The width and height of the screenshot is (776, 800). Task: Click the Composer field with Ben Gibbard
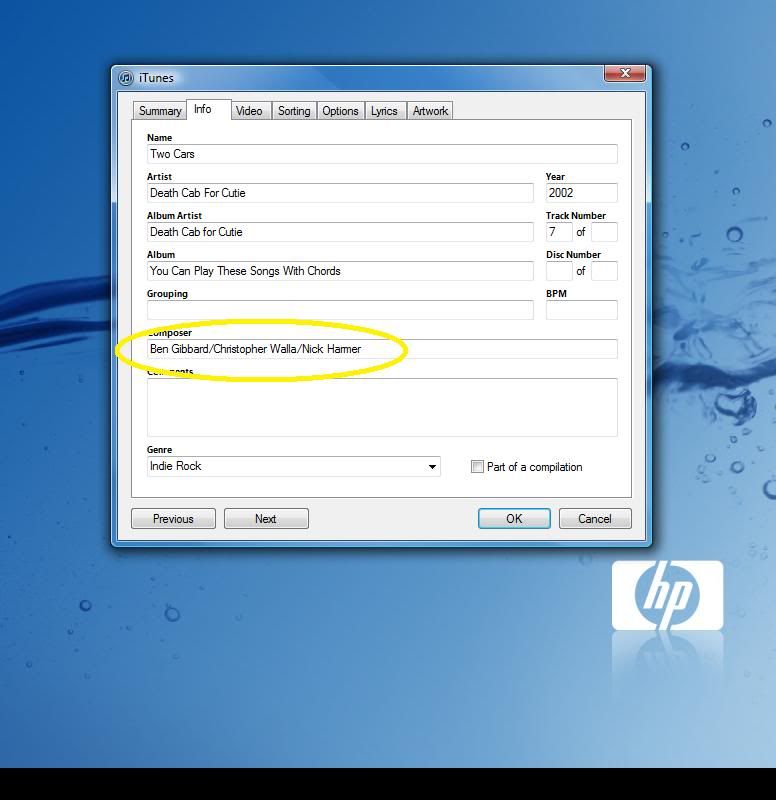[x=382, y=349]
